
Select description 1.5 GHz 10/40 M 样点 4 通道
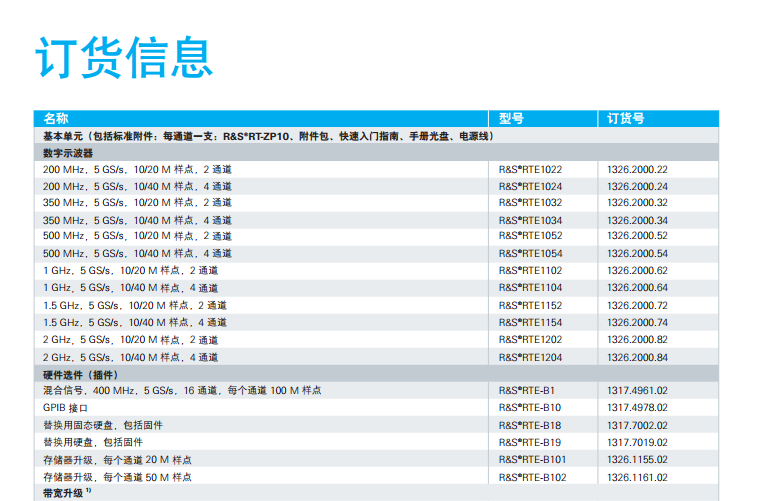point(135,323)
